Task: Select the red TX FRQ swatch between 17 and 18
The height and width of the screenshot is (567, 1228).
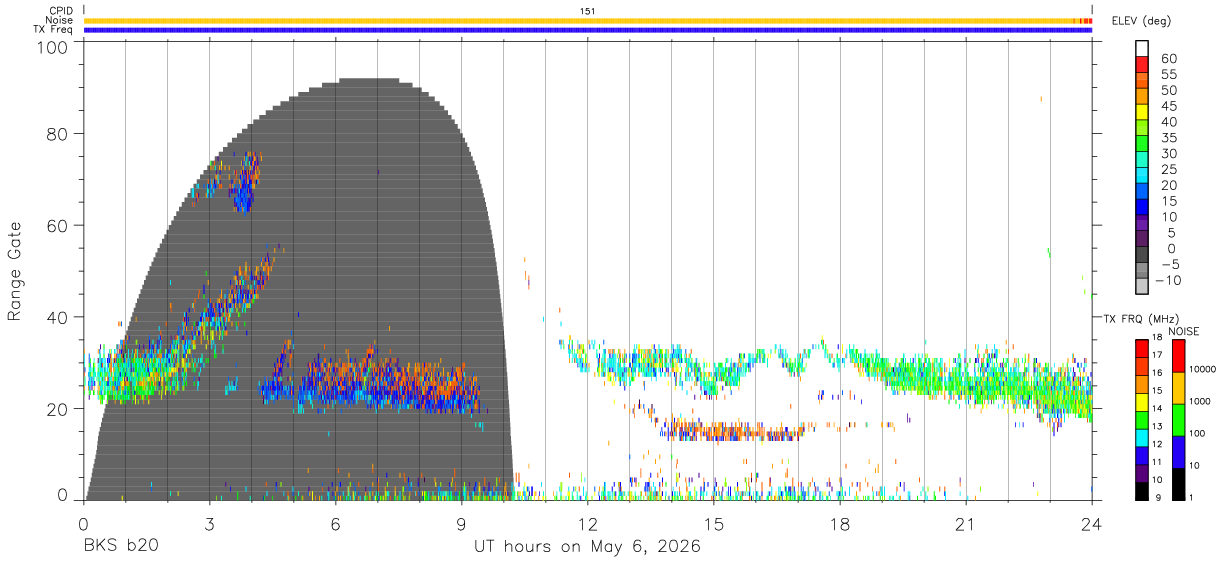Action: click(x=1142, y=347)
